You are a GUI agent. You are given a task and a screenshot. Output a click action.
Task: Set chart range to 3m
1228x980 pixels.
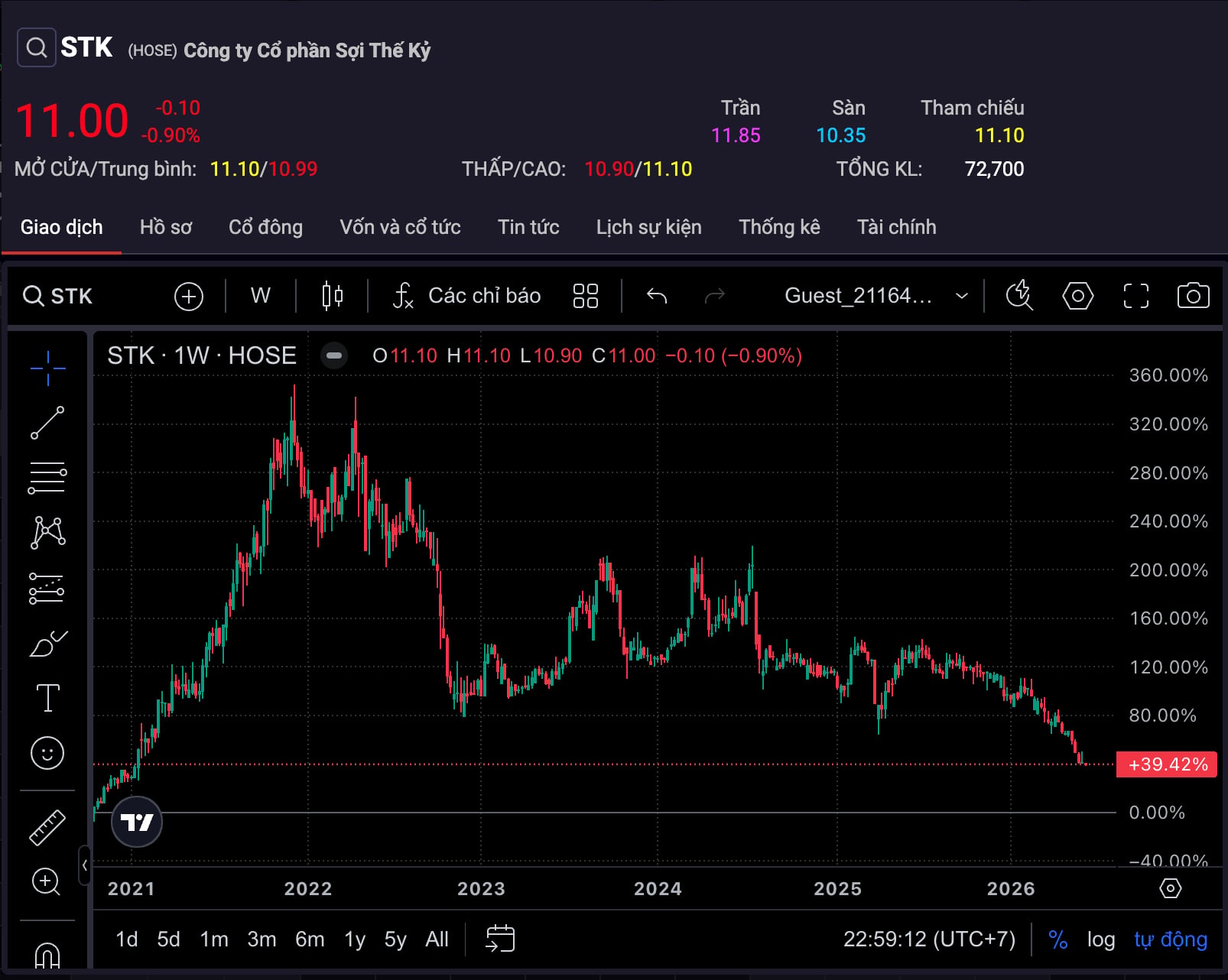tap(262, 939)
